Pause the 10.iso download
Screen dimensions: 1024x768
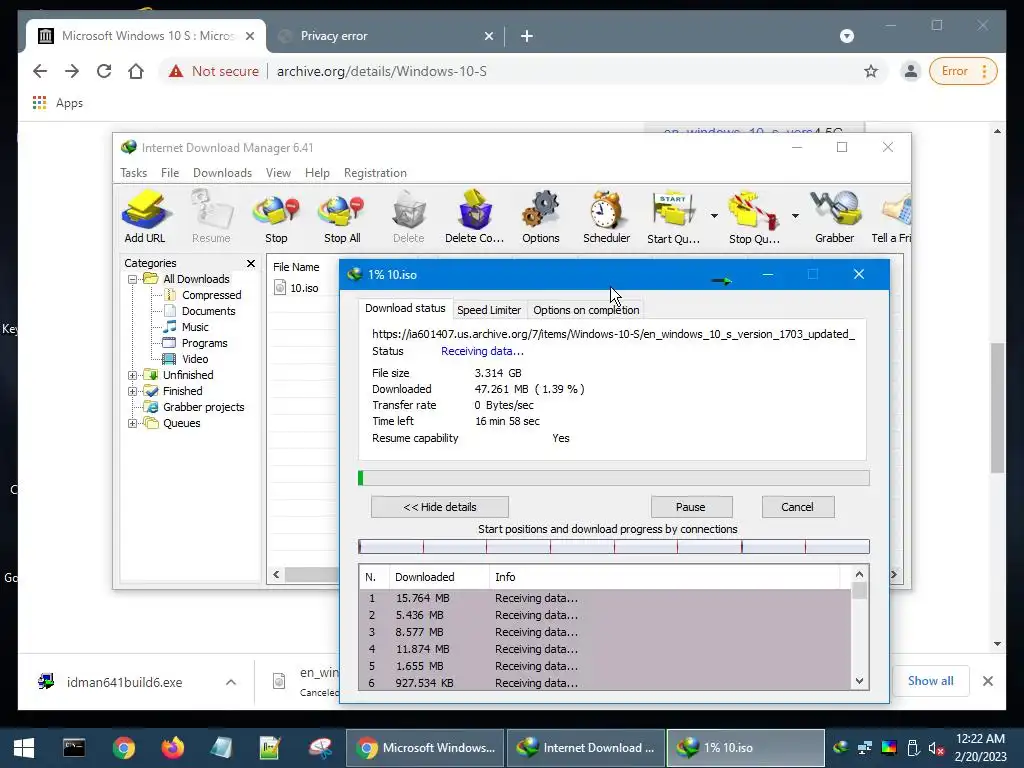[x=691, y=507]
